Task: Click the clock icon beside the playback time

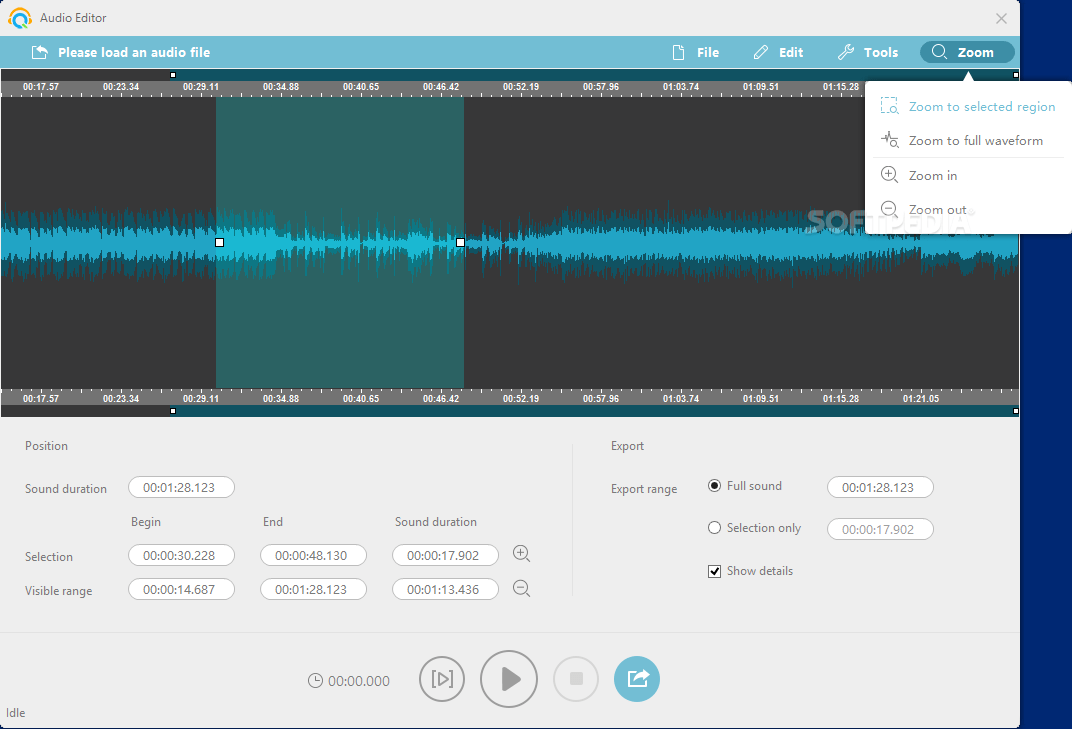Action: coord(313,679)
